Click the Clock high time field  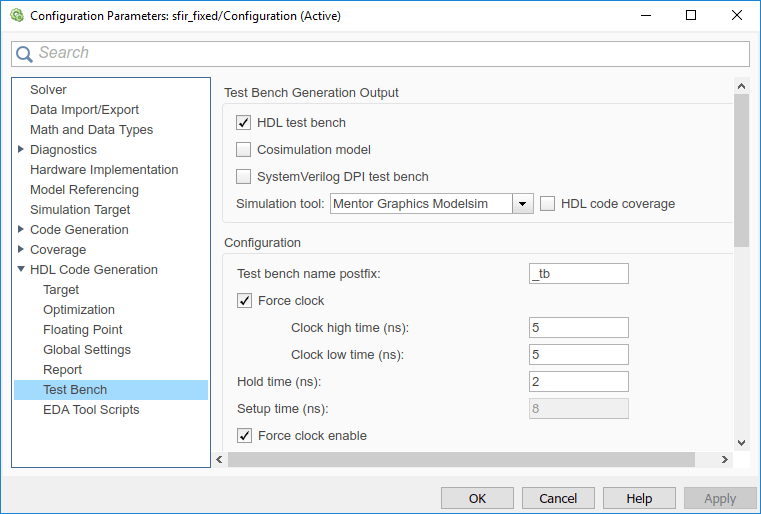[579, 328]
